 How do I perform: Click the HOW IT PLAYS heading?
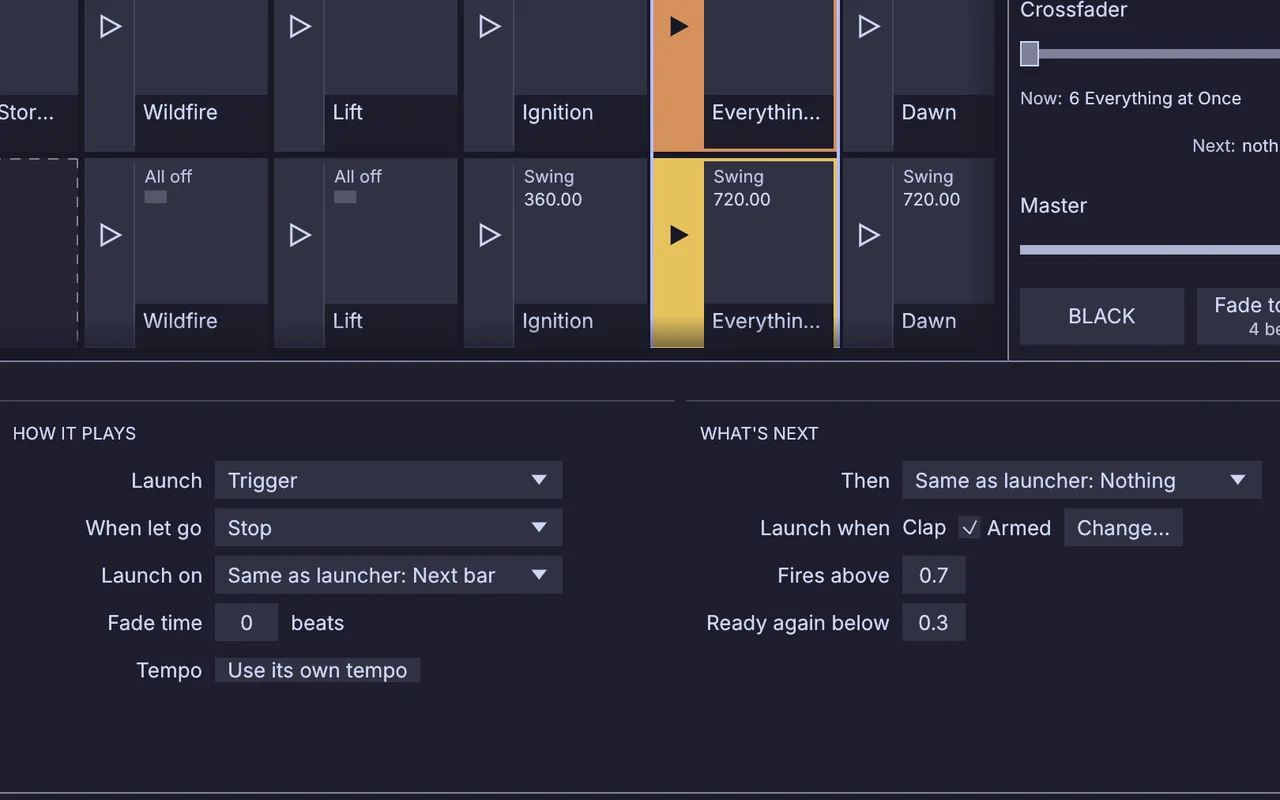point(74,433)
